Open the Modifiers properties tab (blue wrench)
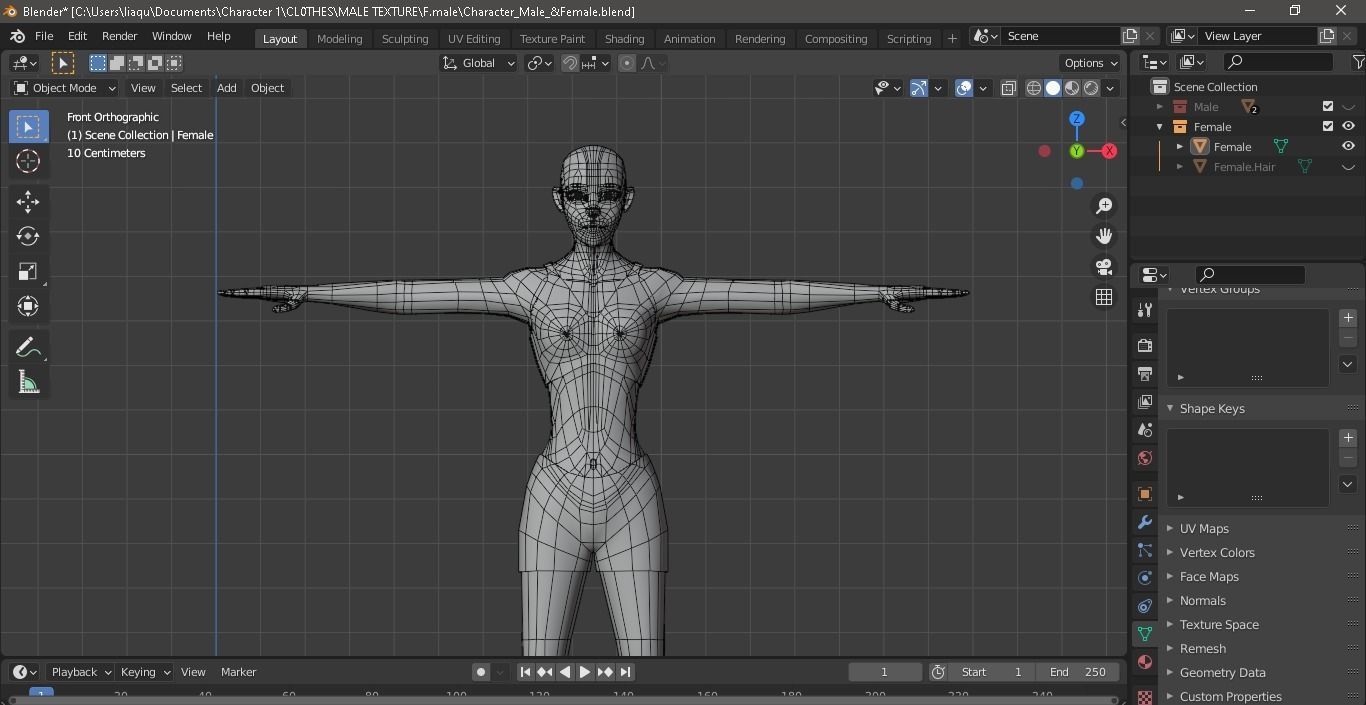The image size is (1366, 705). [1145, 522]
